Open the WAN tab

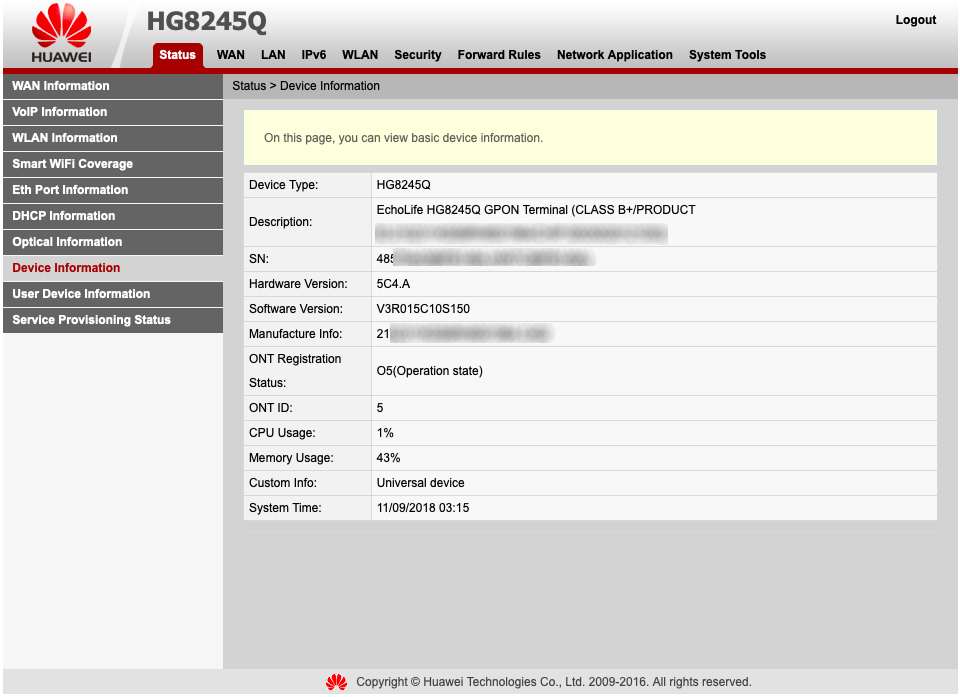231,55
